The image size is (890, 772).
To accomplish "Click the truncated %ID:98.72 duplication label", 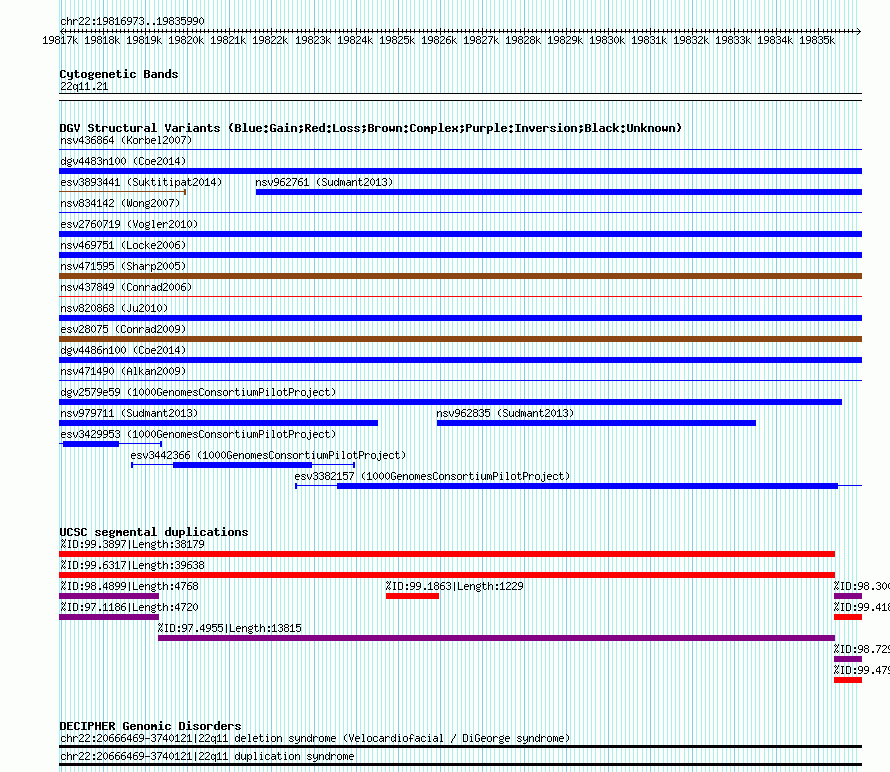I will click(861, 649).
